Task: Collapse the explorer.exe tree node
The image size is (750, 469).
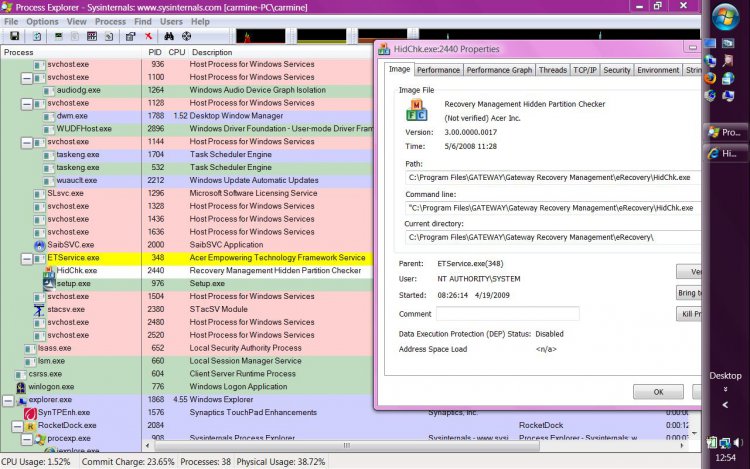Action: click(8, 400)
